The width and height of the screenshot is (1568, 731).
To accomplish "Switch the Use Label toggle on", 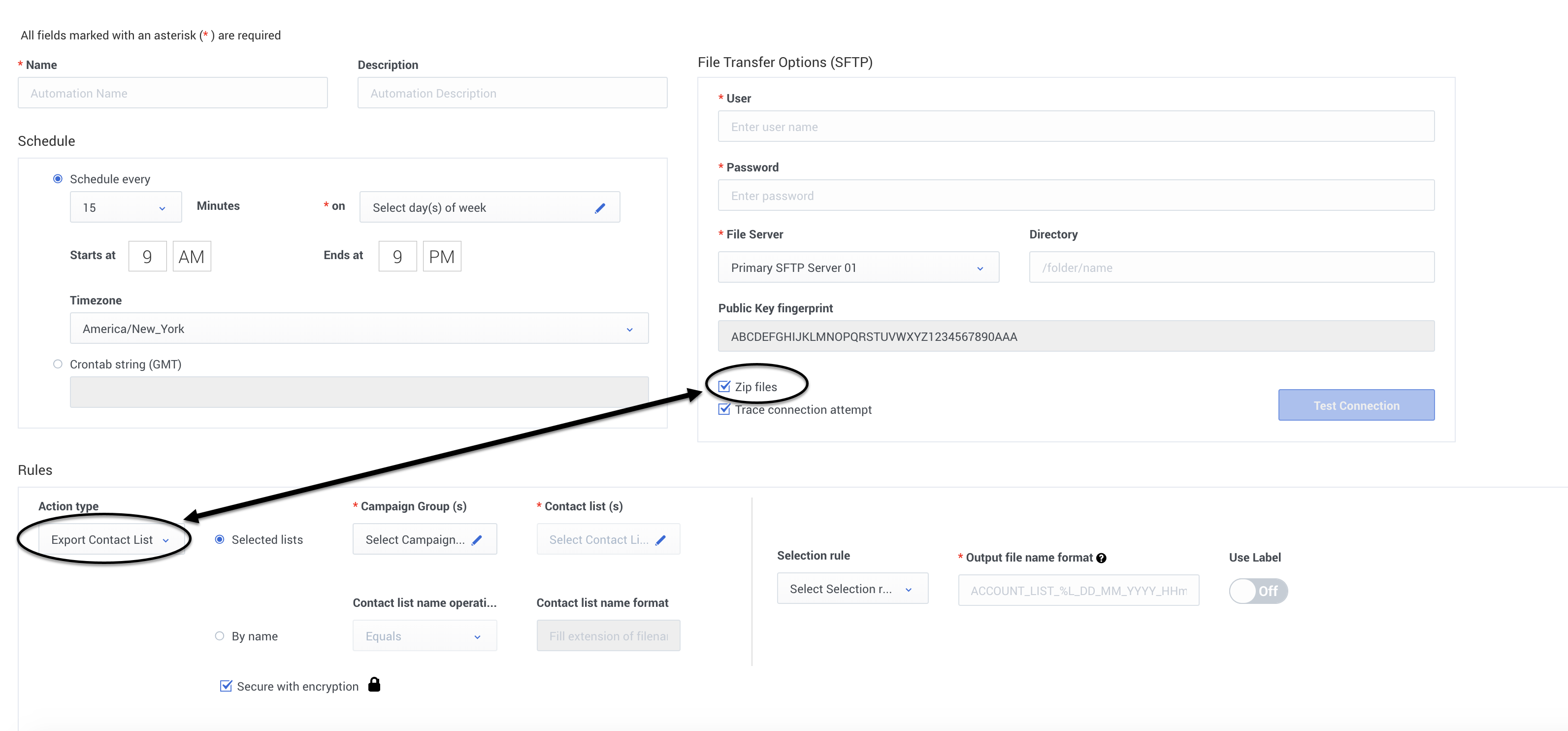I will [1258, 591].
